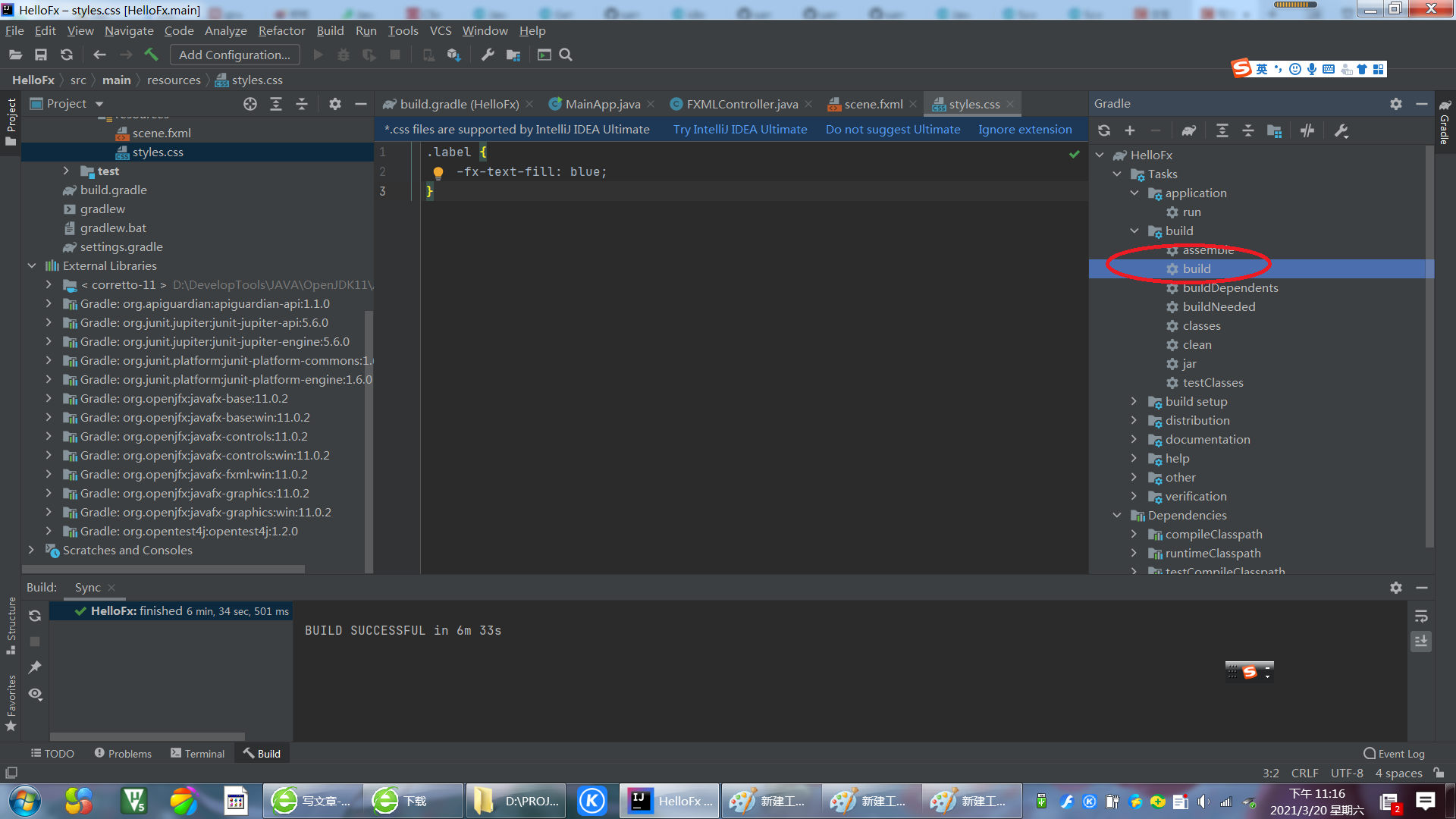The width and height of the screenshot is (1456, 819).
Task: Click Select Opened File target icon
Action: pyautogui.click(x=250, y=104)
